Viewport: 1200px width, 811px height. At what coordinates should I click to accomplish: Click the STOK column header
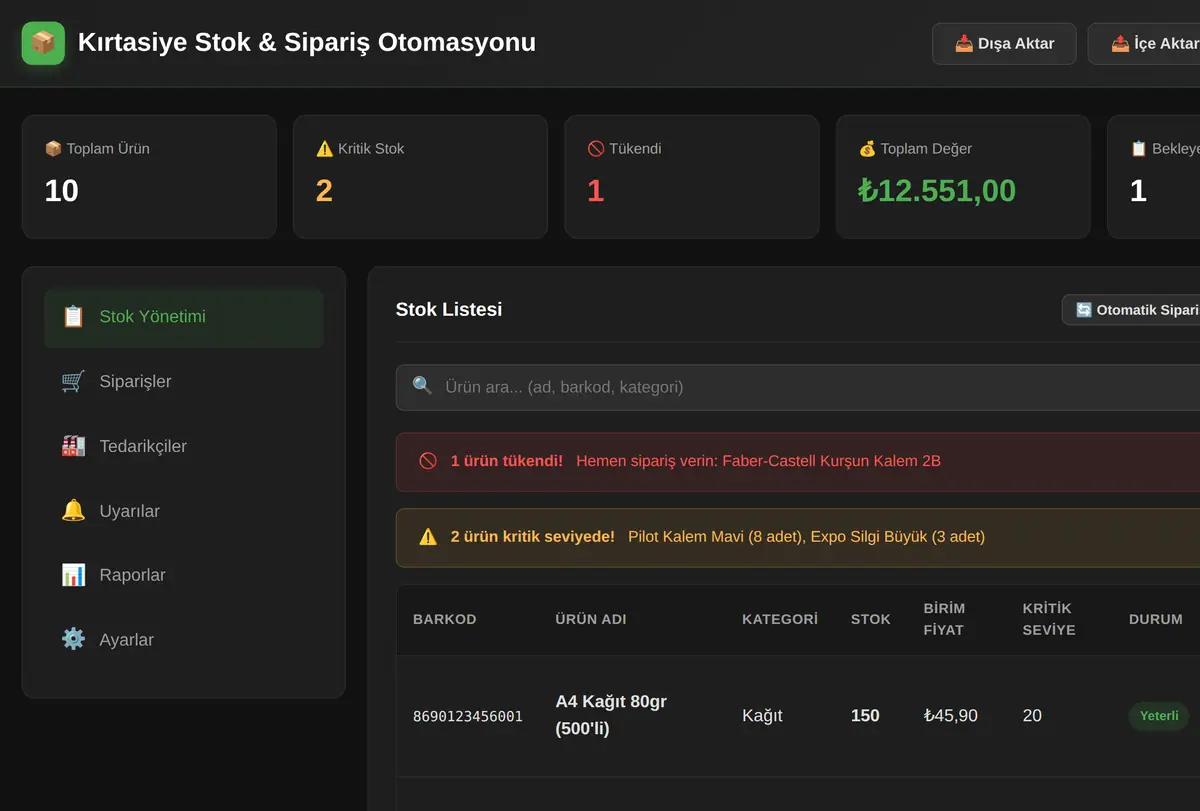click(871, 619)
